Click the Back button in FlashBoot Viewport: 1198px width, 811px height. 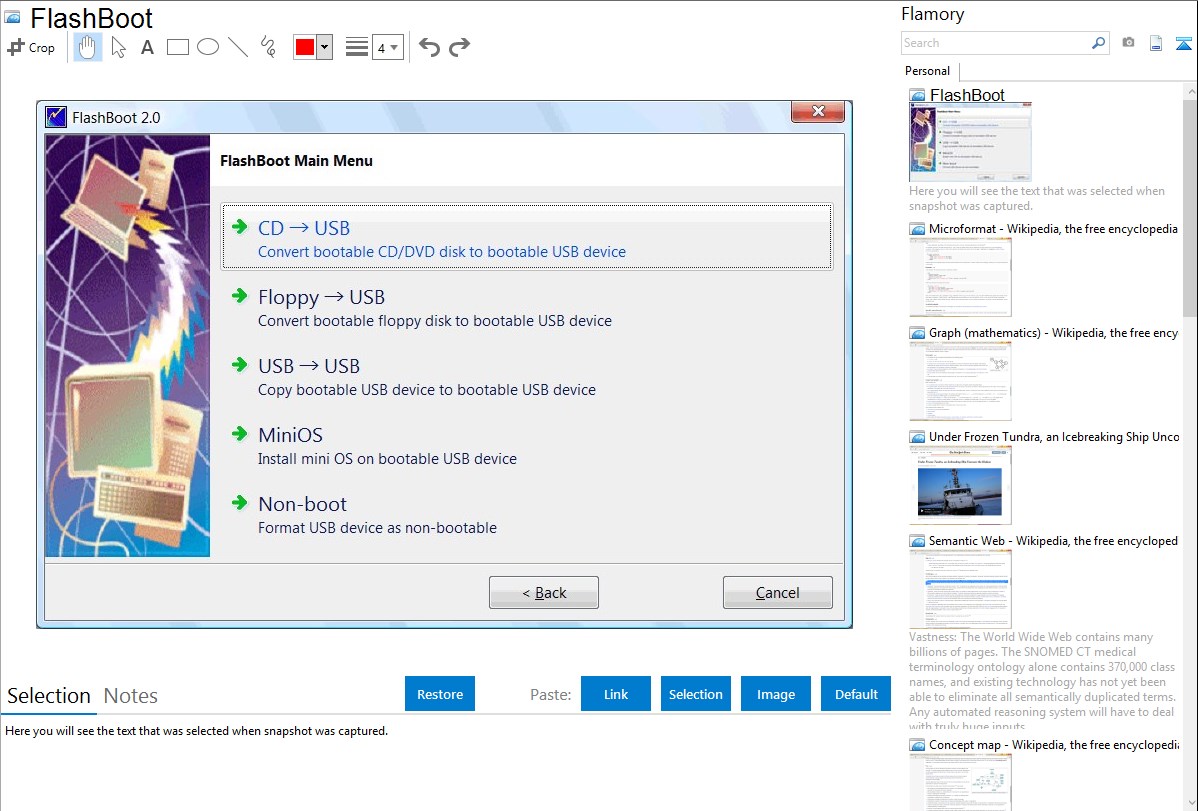544,592
